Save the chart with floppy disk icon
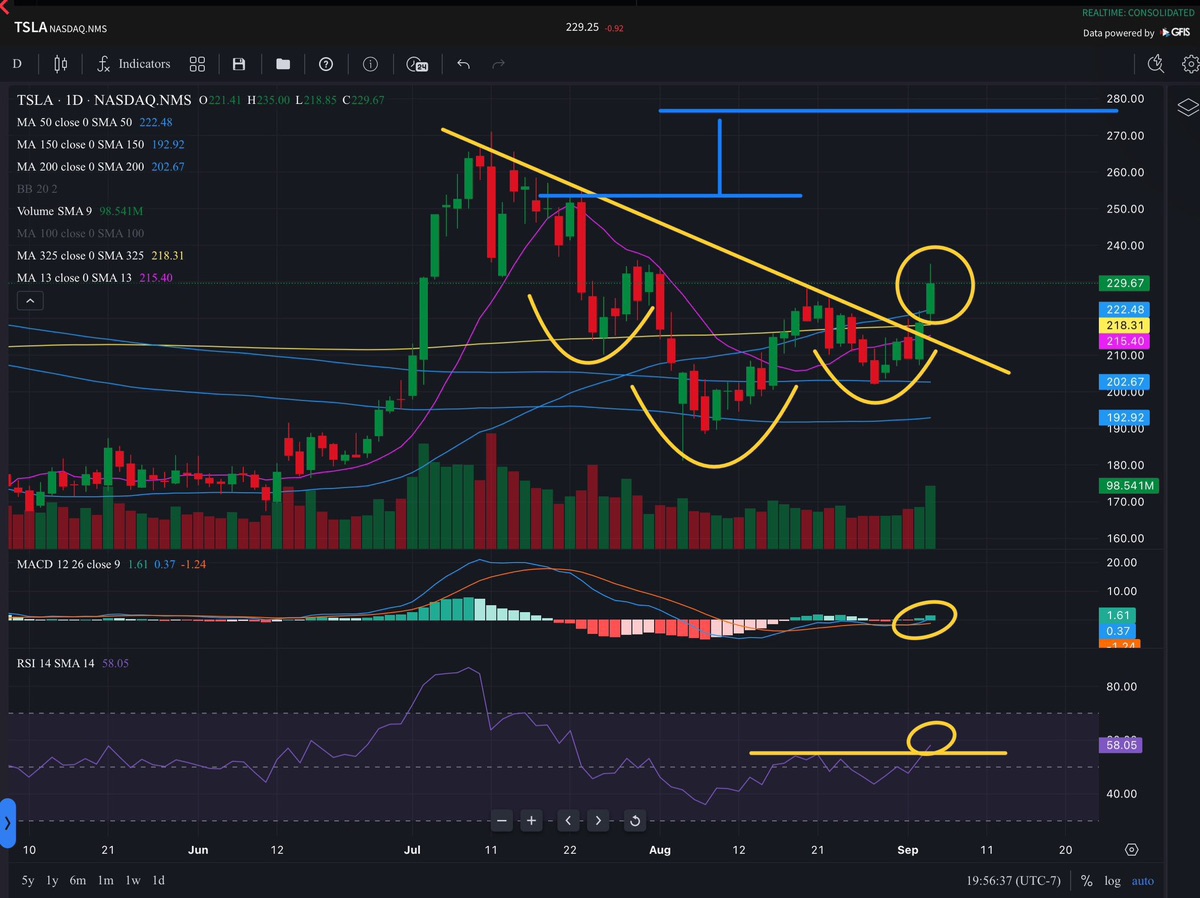Viewport: 1200px width, 898px height. coord(239,64)
